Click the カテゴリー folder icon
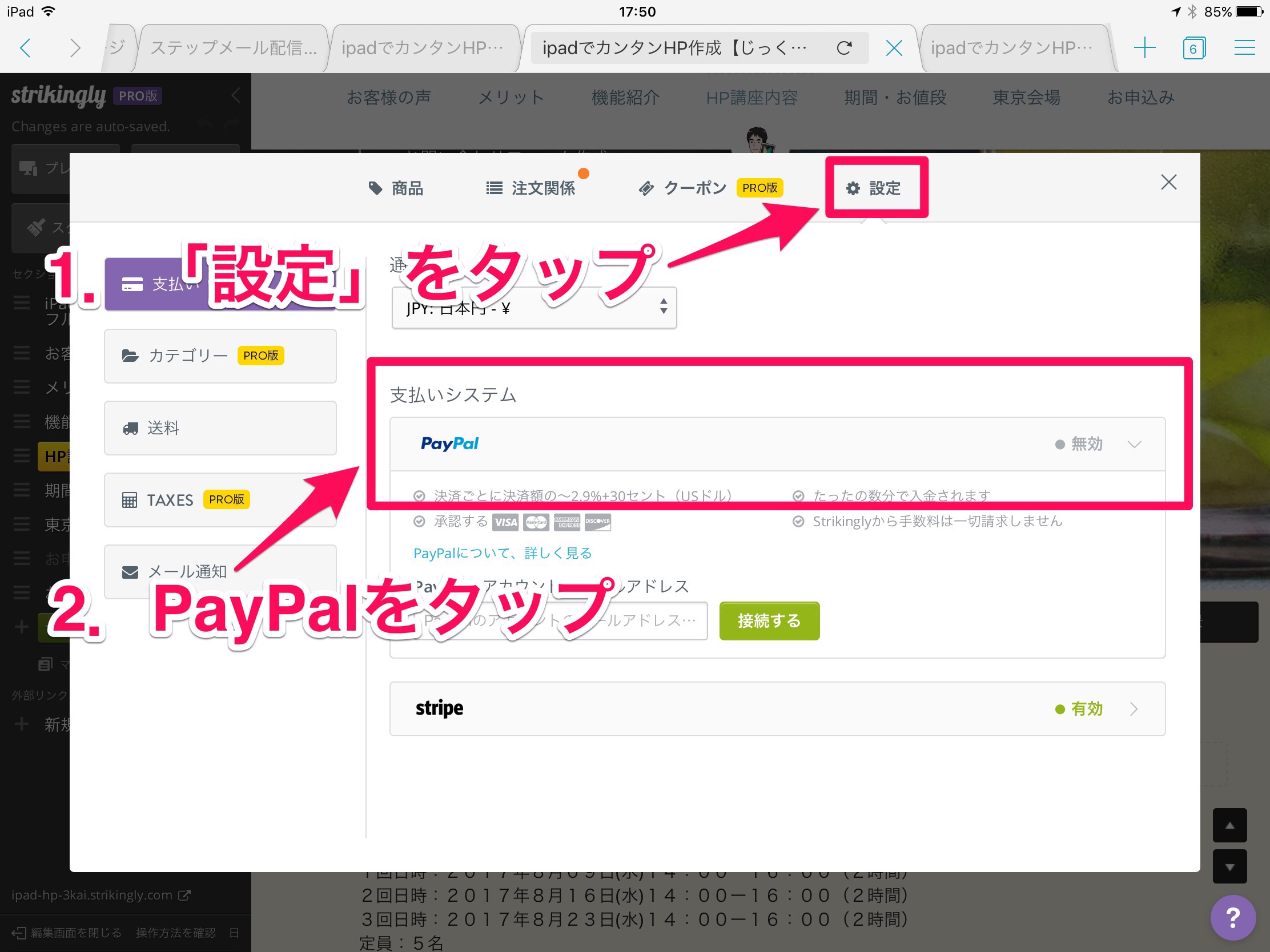1270x952 pixels. click(x=130, y=356)
